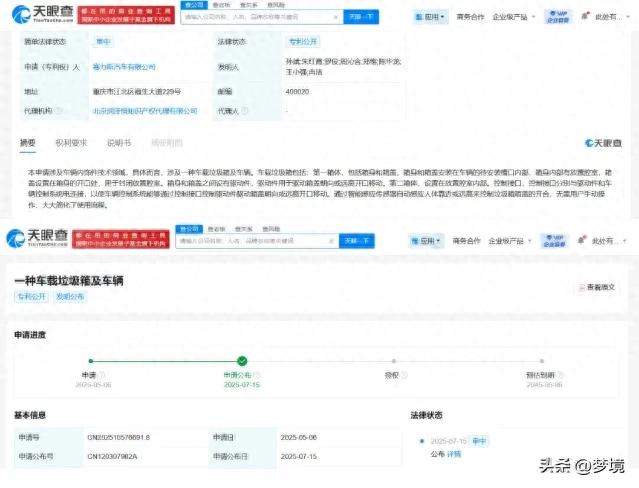Click publication date 2025-07-15 in table
The height and width of the screenshot is (488, 639).
click(x=299, y=456)
